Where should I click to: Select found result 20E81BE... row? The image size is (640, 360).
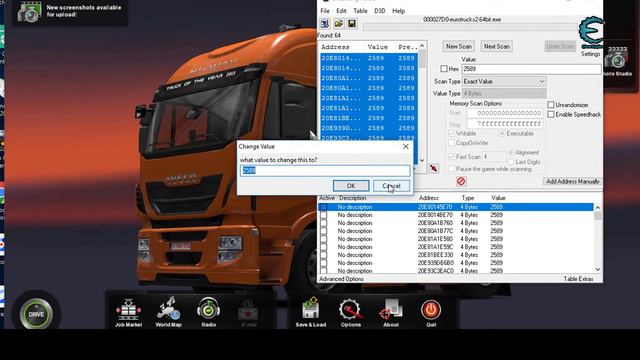(369, 118)
